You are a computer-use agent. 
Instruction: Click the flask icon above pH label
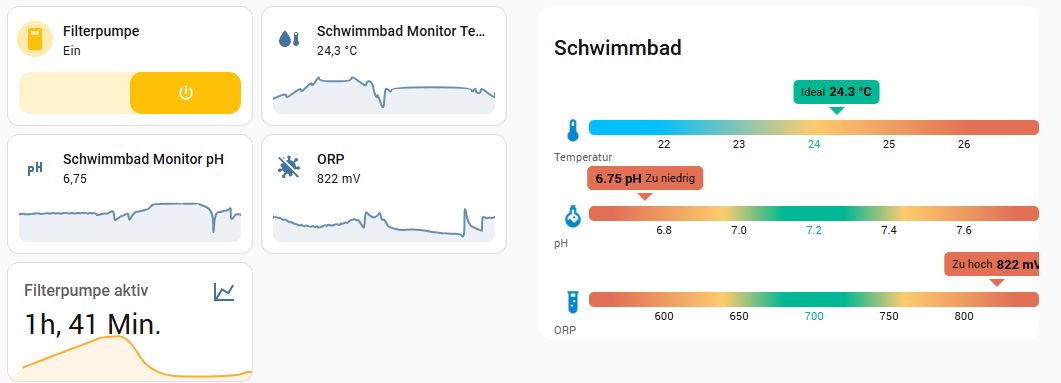[573, 216]
